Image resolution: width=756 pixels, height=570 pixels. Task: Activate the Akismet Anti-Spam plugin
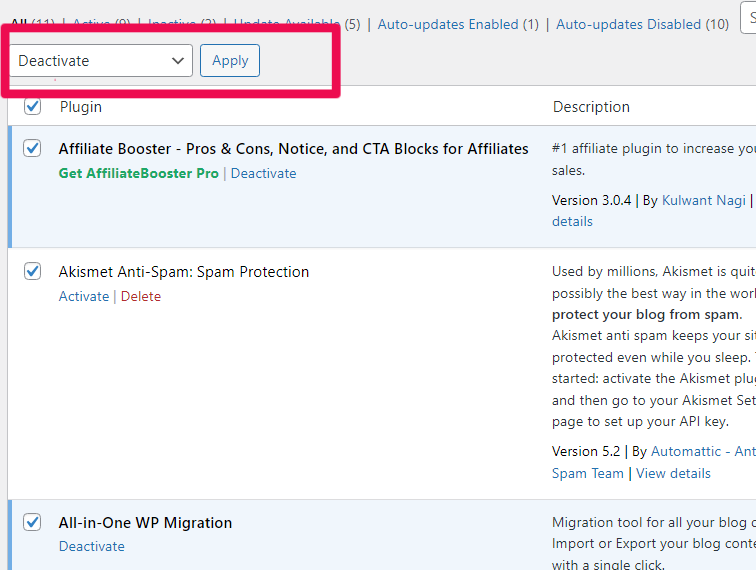pyautogui.click(x=84, y=296)
